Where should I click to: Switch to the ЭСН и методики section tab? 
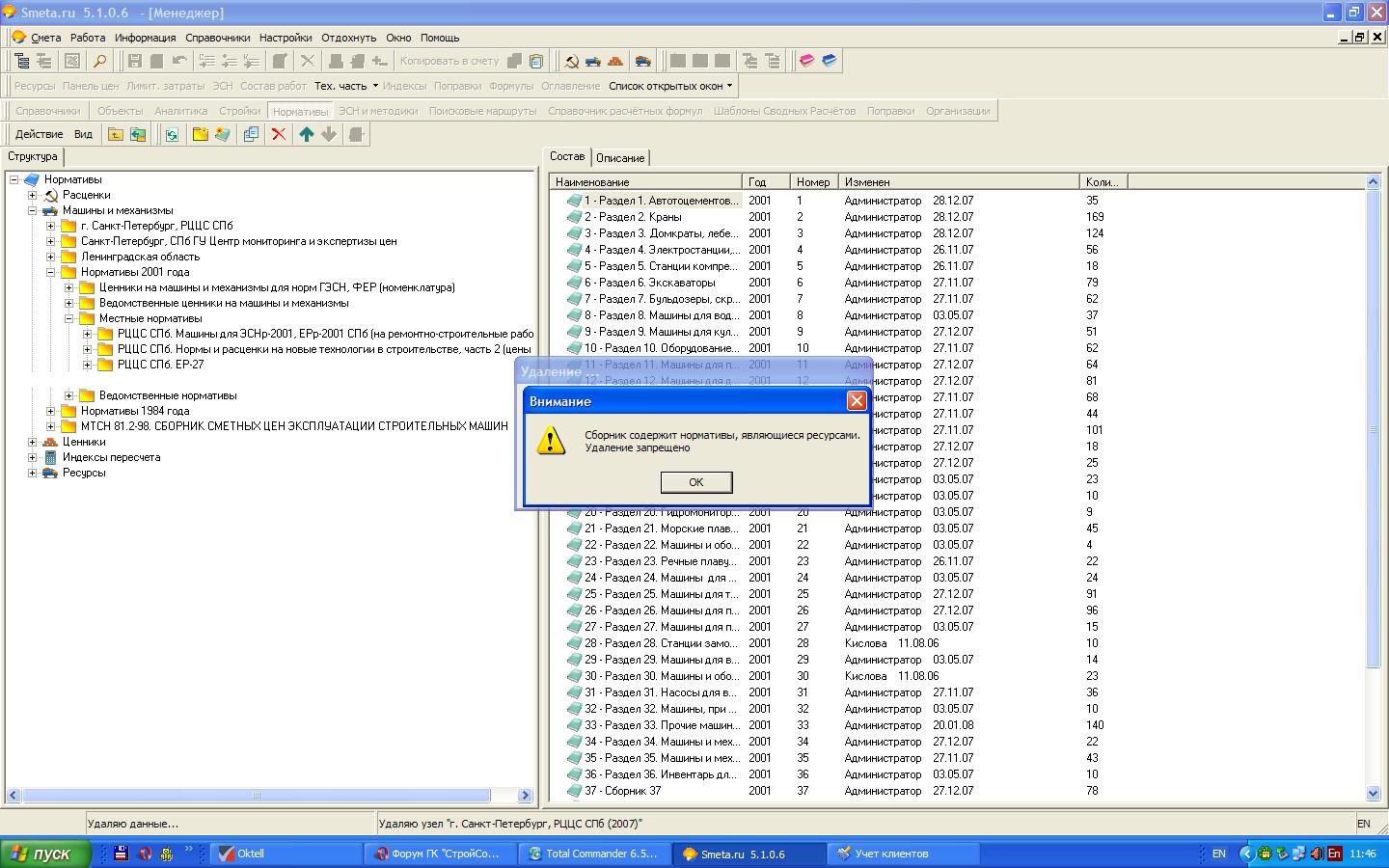(378, 111)
